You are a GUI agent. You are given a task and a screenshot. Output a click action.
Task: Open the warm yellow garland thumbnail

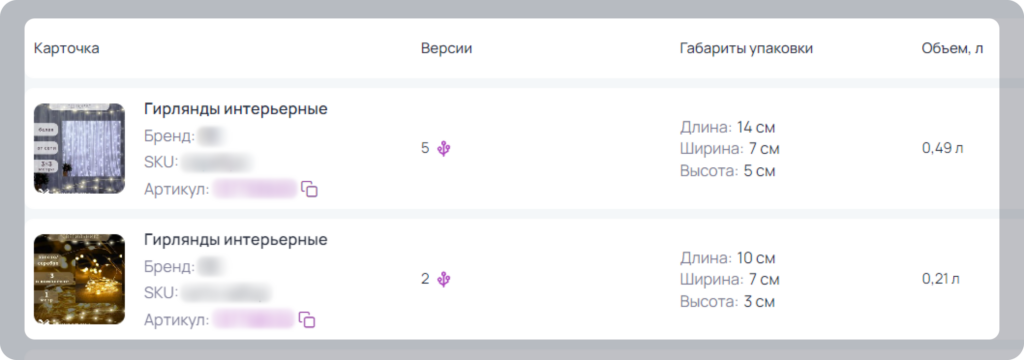coord(80,279)
